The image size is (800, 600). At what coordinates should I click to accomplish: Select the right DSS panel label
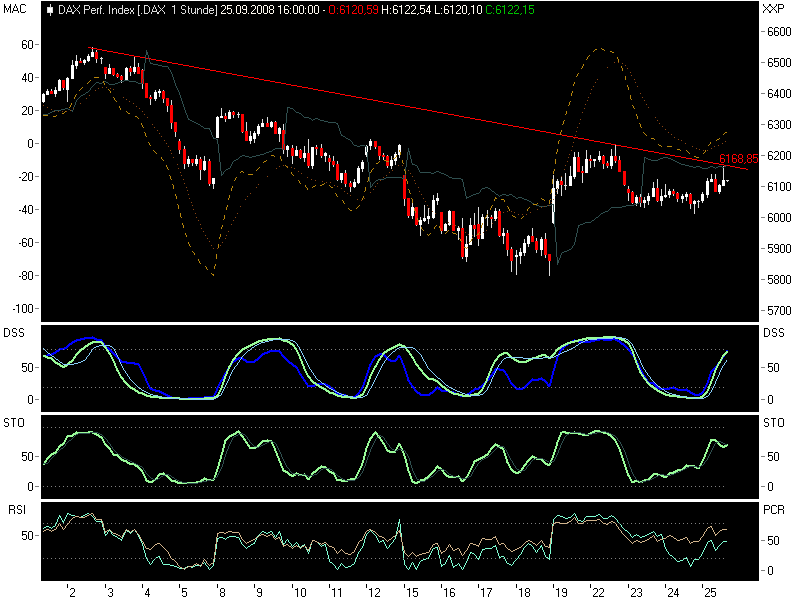pos(774,333)
